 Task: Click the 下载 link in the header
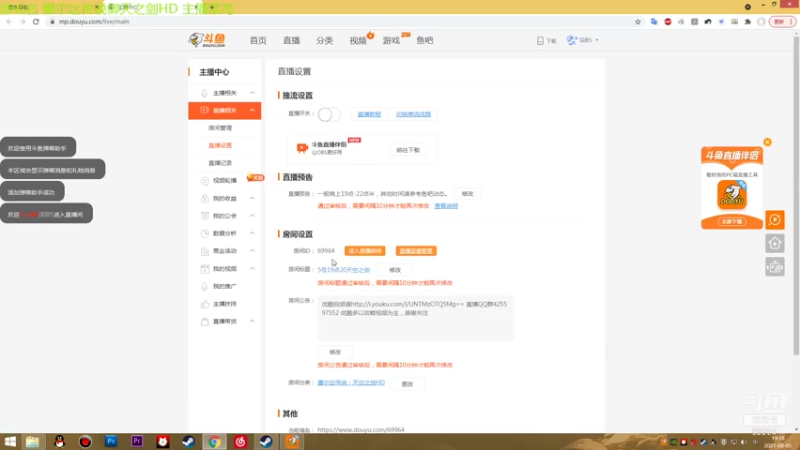(546, 40)
